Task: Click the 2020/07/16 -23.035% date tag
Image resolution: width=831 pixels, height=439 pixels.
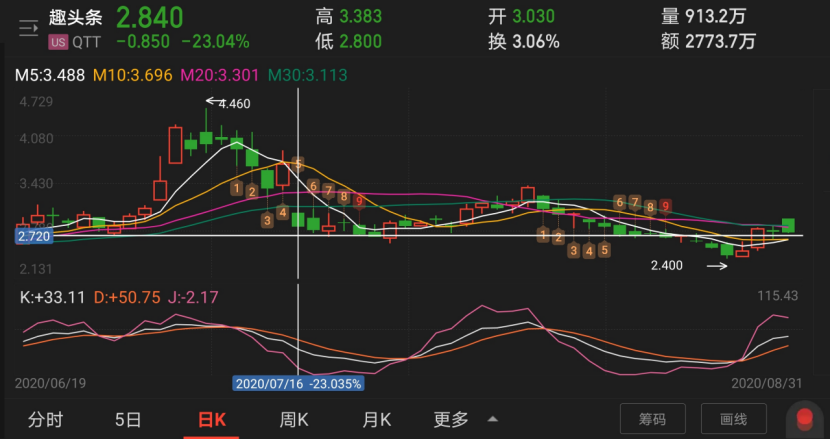Action: pyautogui.click(x=298, y=383)
